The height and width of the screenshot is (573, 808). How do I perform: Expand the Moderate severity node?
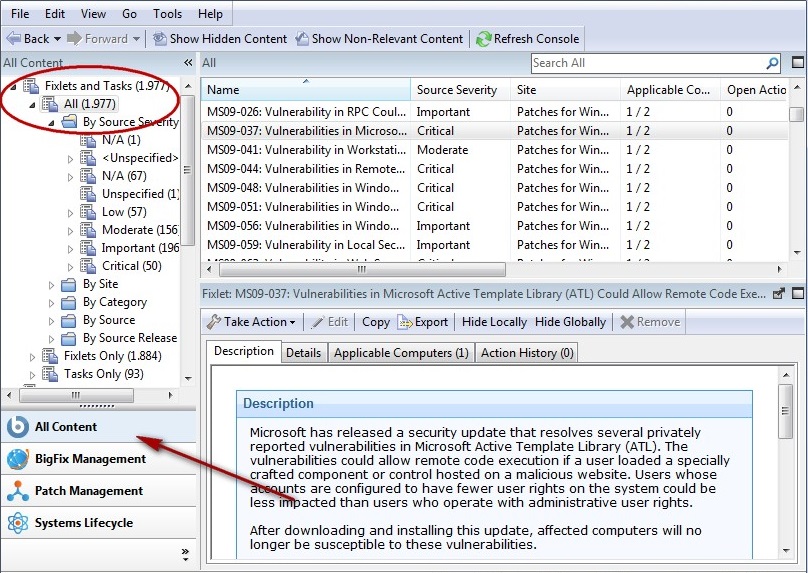[x=71, y=231]
